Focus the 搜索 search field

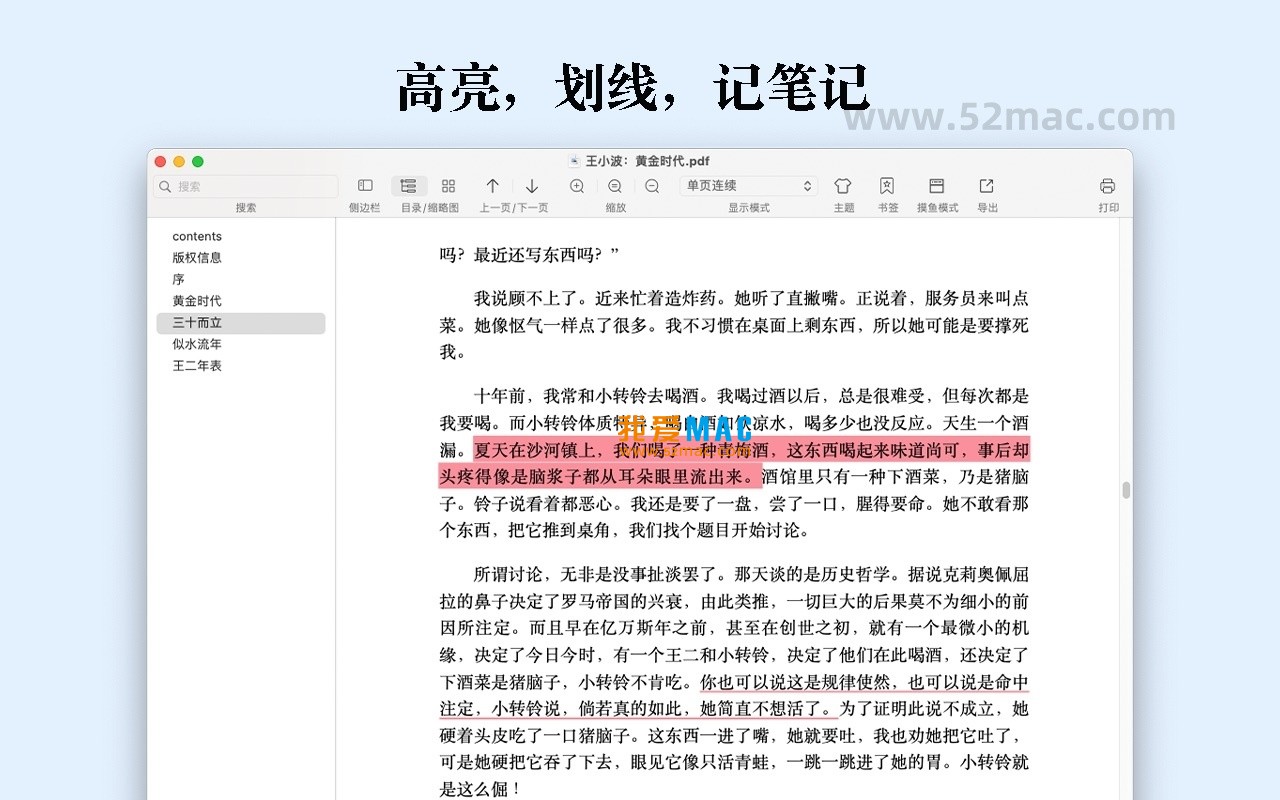pos(246,186)
